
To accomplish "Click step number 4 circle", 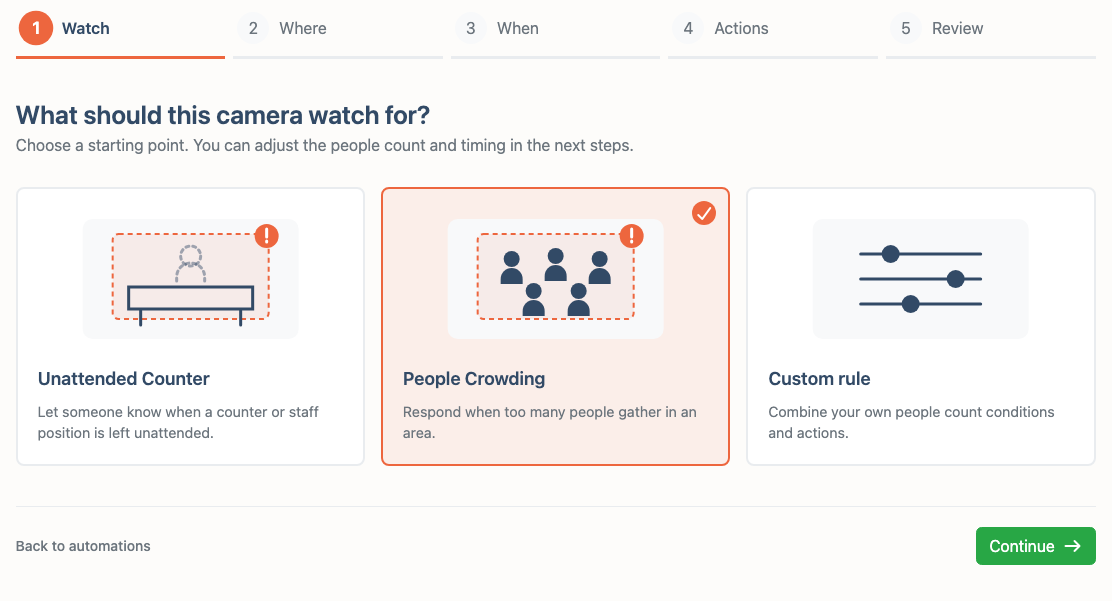I will pos(688,28).
